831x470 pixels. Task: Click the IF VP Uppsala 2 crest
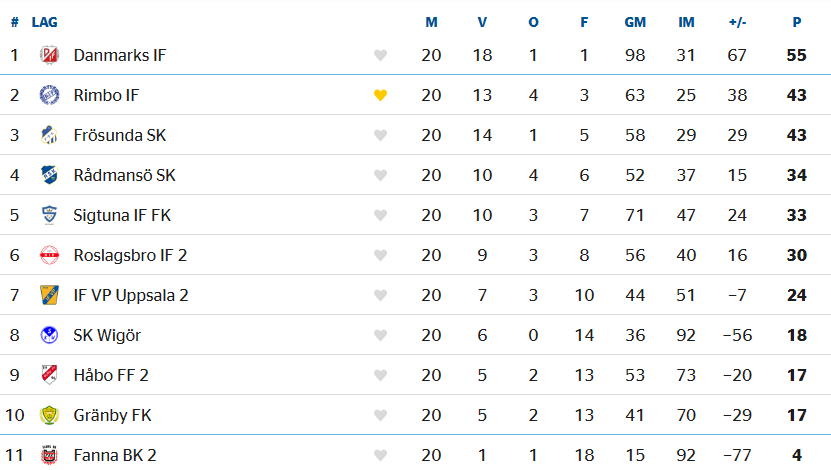[x=49, y=295]
